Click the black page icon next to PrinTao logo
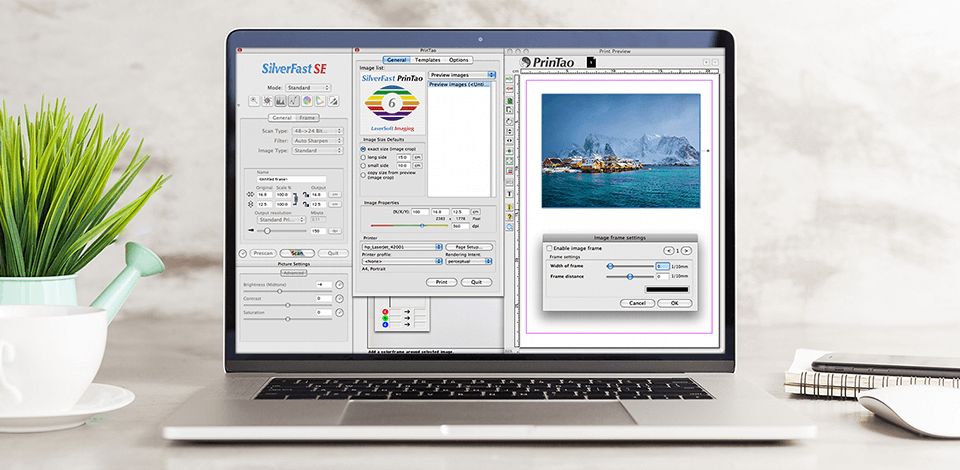The width and height of the screenshot is (960, 470). [x=591, y=62]
